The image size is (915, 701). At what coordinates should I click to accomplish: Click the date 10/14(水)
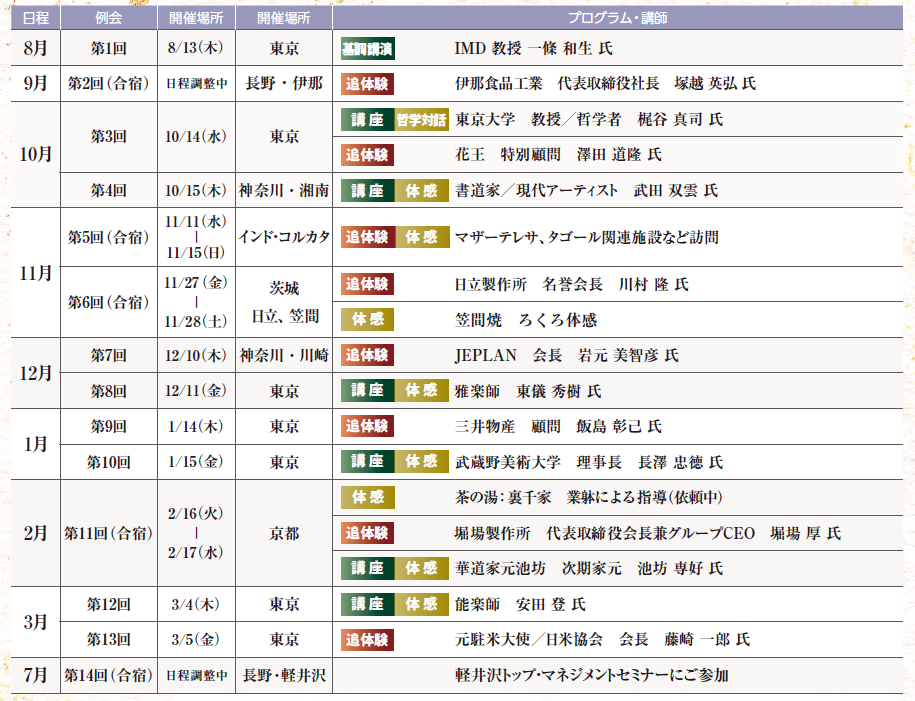coord(196,137)
